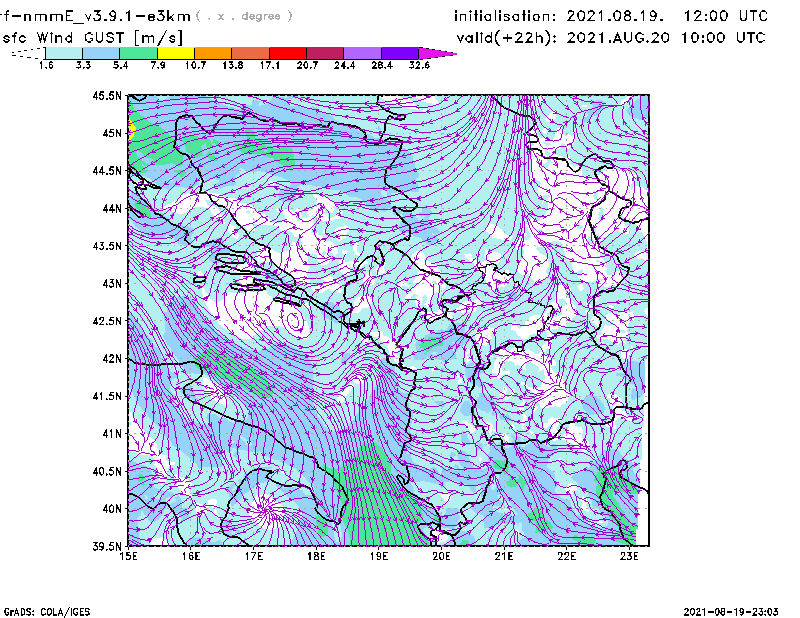Click the crimson 20.7–24.4 legend swatch

tap(325, 53)
